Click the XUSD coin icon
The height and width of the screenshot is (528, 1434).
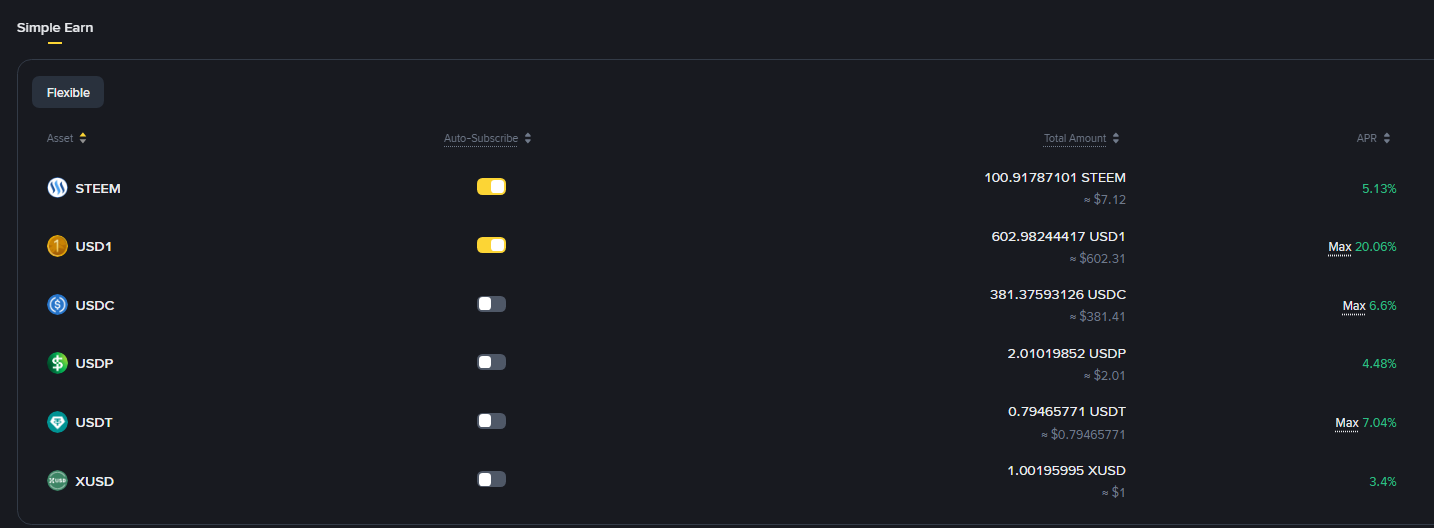pyautogui.click(x=57, y=481)
